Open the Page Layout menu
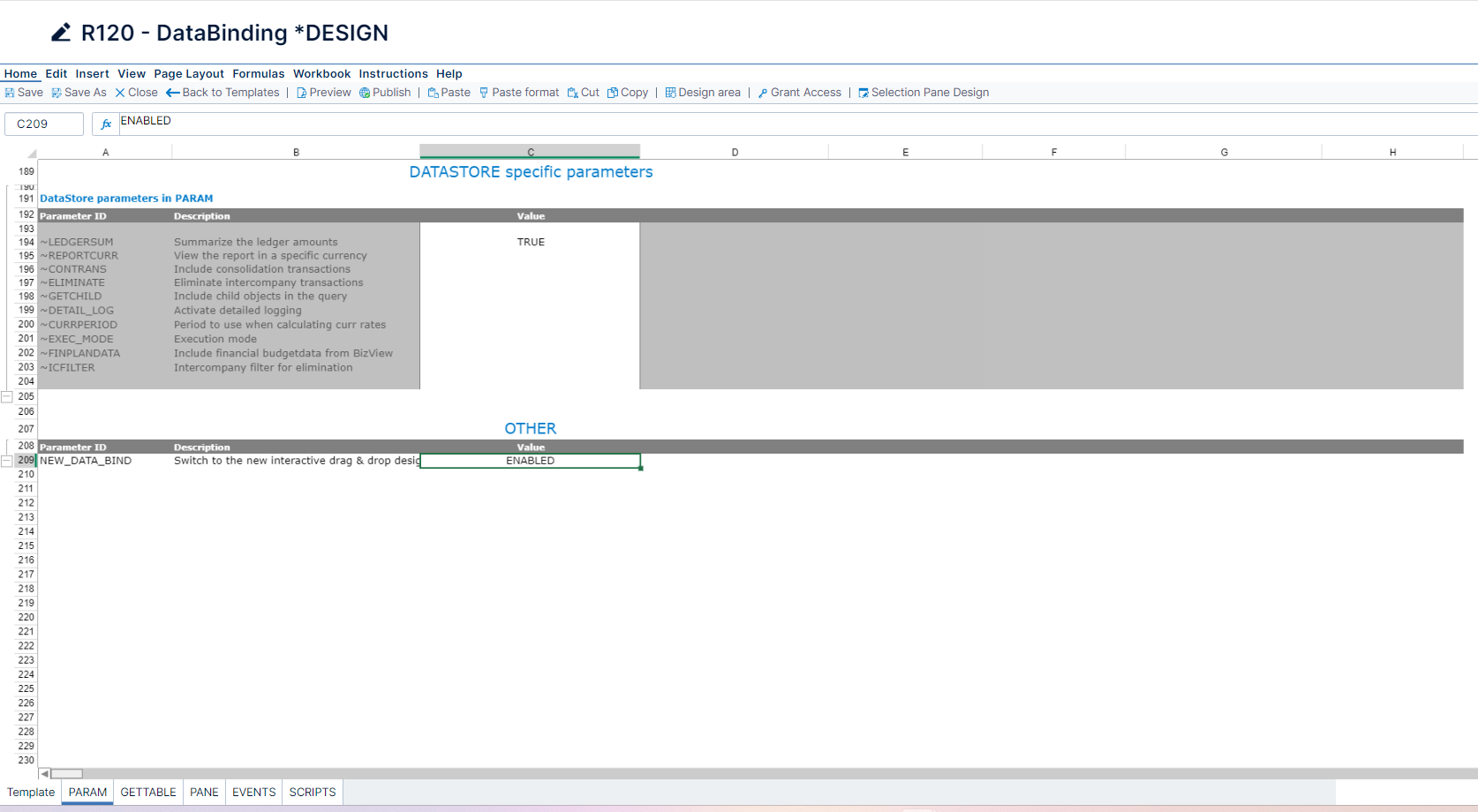1478x812 pixels. (189, 74)
